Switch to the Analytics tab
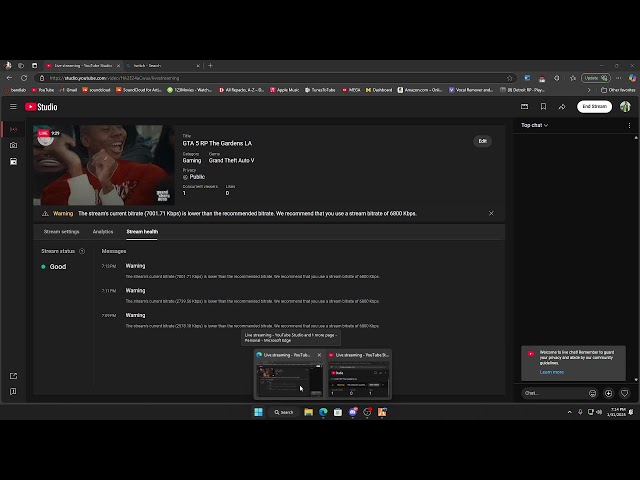The width and height of the screenshot is (640, 480). click(x=103, y=231)
